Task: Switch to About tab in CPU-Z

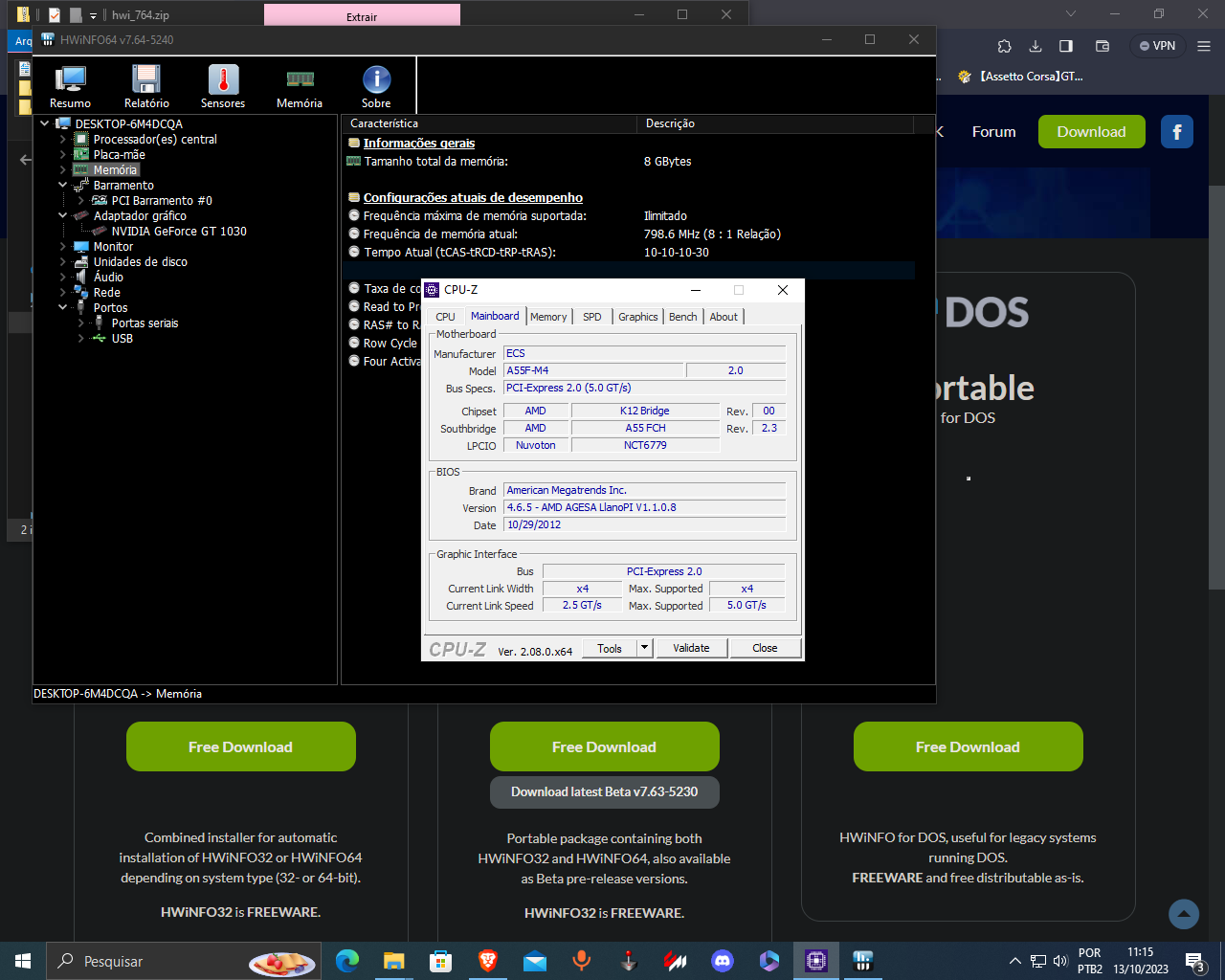Action: point(724,317)
